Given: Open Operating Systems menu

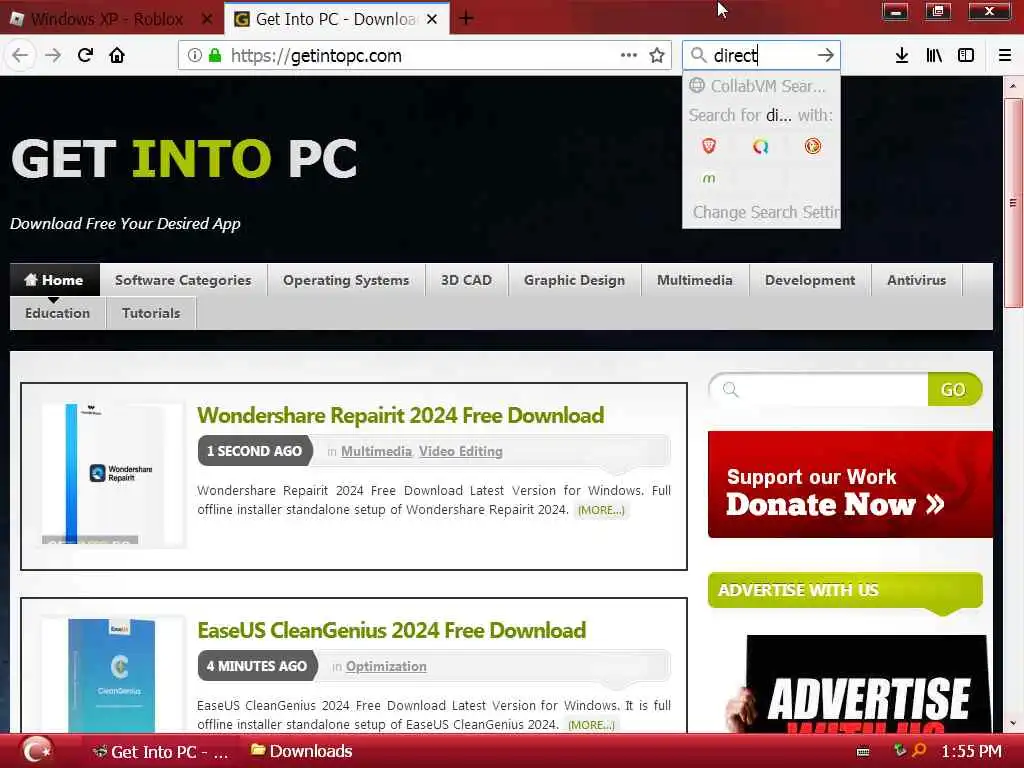Looking at the screenshot, I should tap(346, 280).
